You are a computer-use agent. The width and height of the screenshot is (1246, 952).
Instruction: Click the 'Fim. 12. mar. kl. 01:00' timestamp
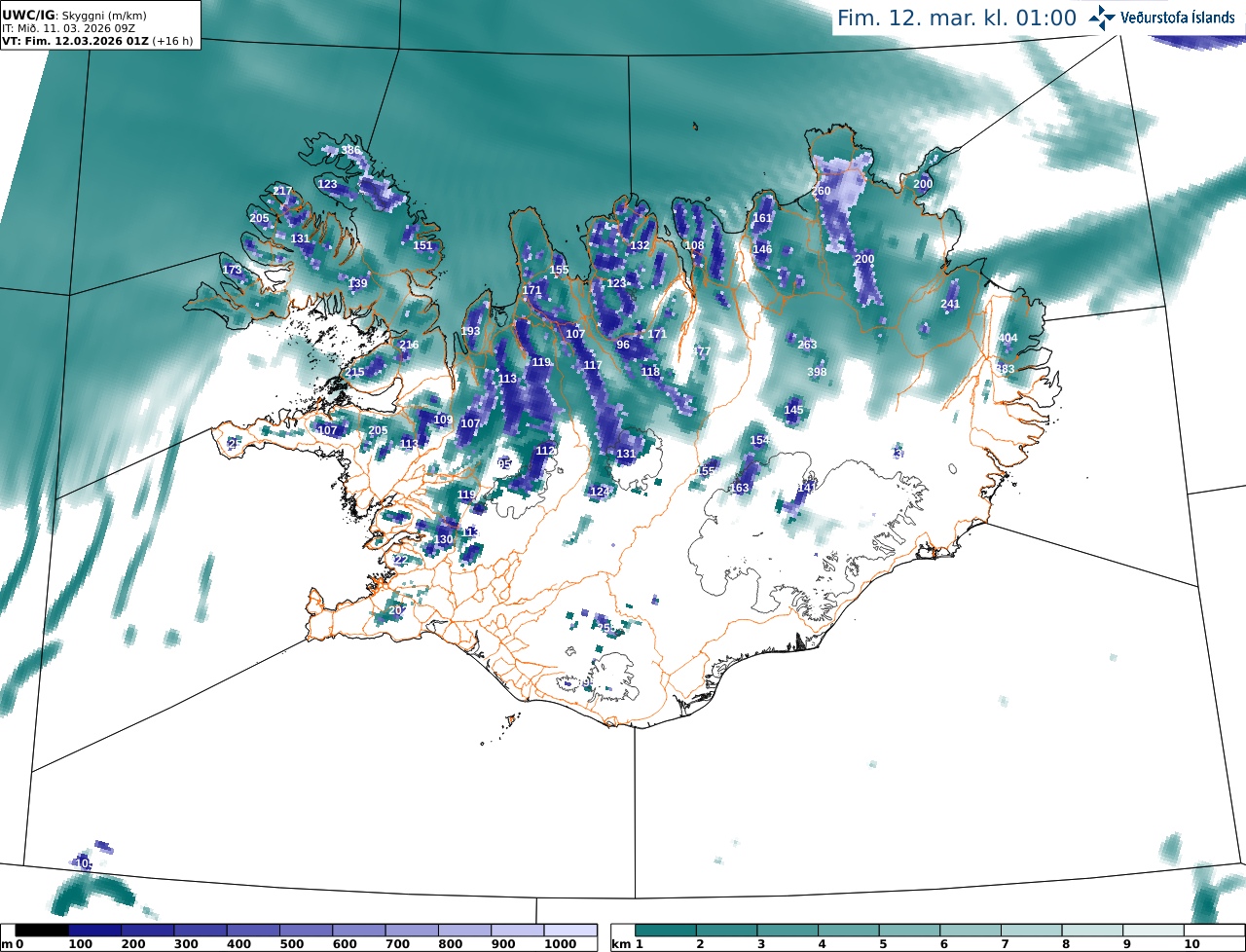(x=957, y=18)
